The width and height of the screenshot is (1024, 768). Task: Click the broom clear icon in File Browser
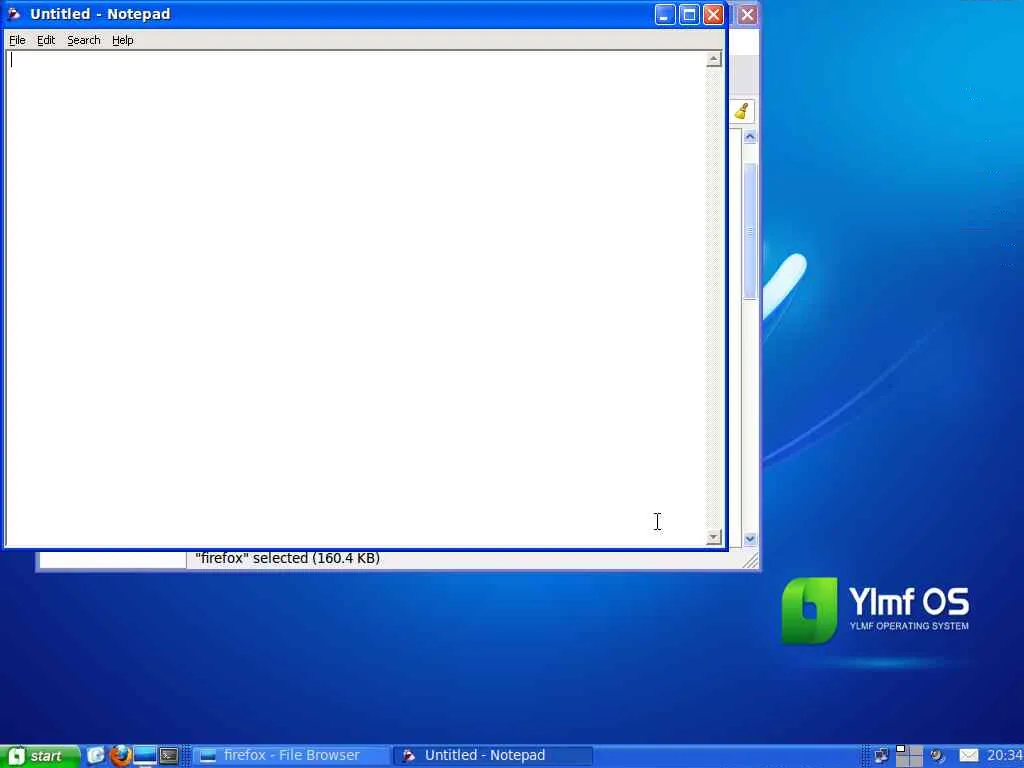tap(742, 112)
